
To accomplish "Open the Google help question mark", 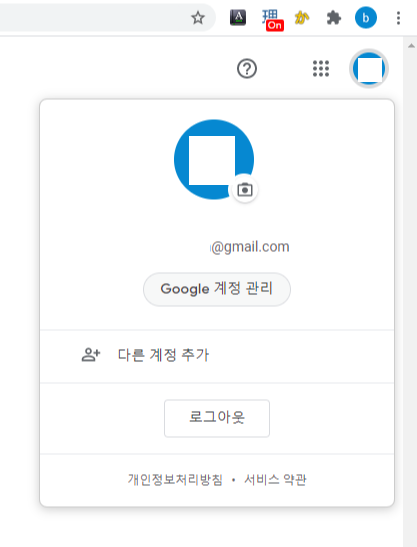I will tap(247, 68).
